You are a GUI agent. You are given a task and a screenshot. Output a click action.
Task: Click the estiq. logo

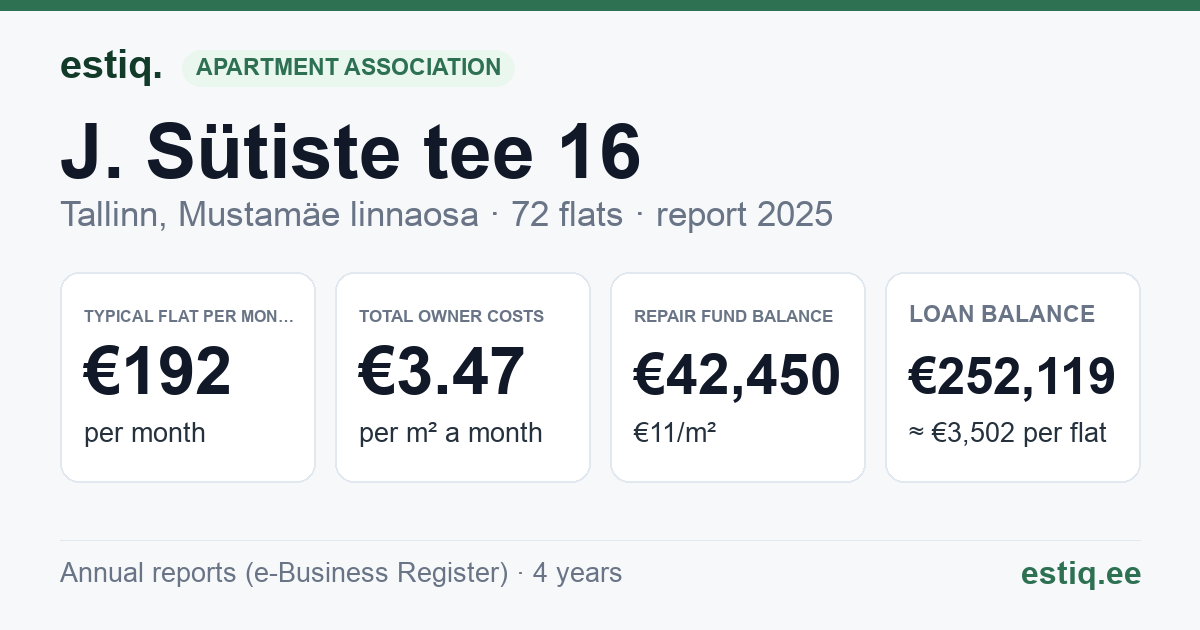click(x=111, y=67)
